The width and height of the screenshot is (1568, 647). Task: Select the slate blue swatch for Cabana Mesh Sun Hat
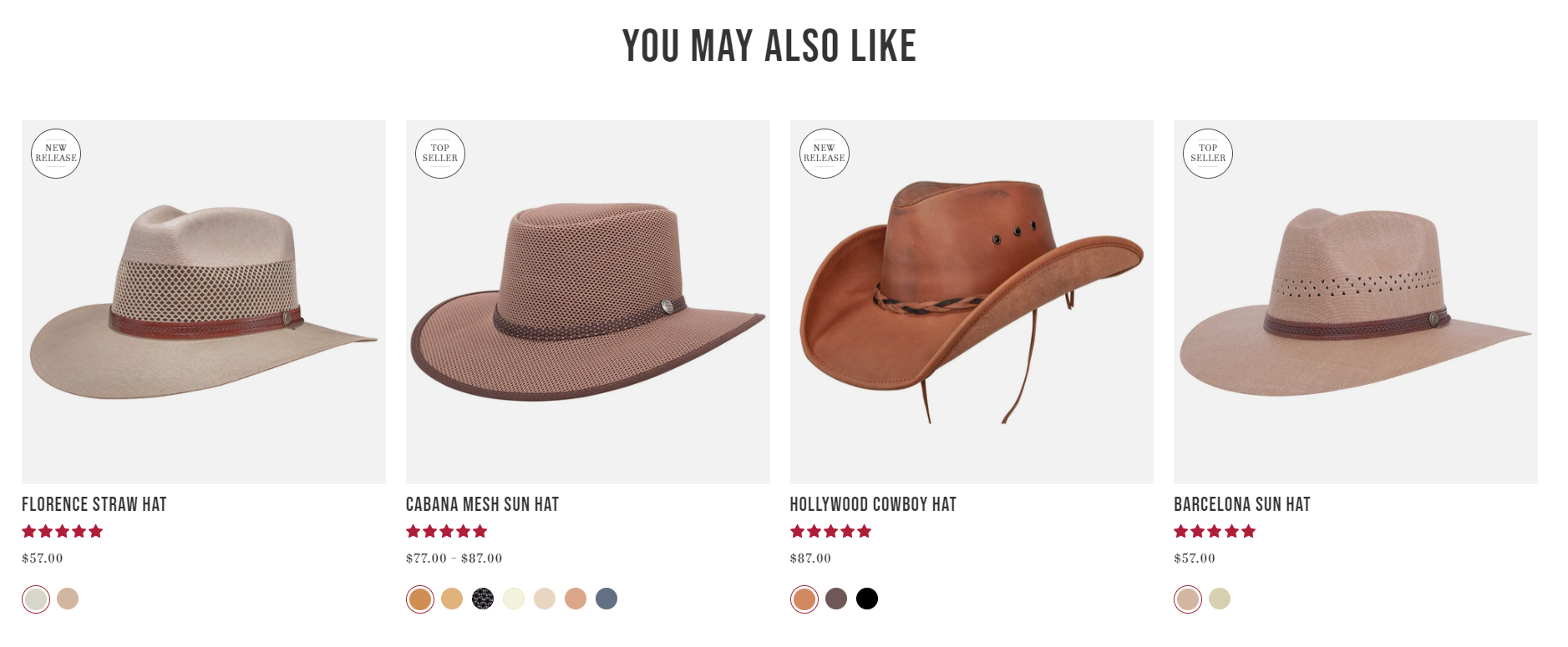[x=606, y=599]
